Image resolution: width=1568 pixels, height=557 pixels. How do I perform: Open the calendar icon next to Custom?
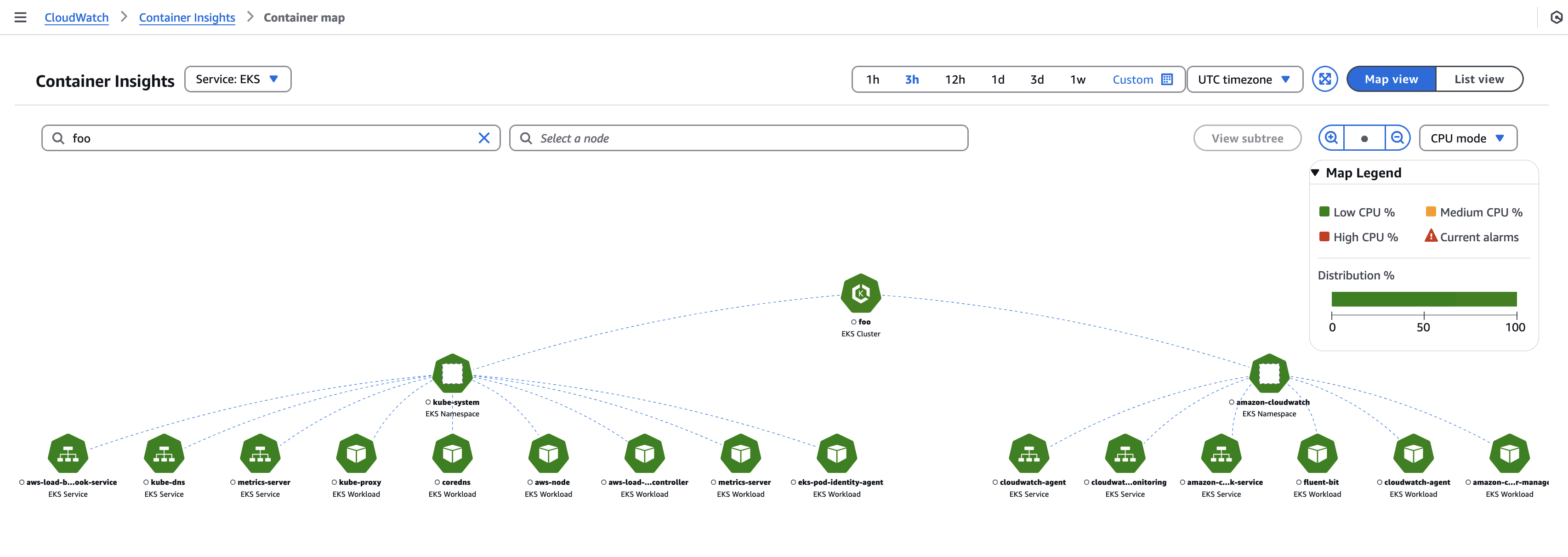click(x=1167, y=79)
